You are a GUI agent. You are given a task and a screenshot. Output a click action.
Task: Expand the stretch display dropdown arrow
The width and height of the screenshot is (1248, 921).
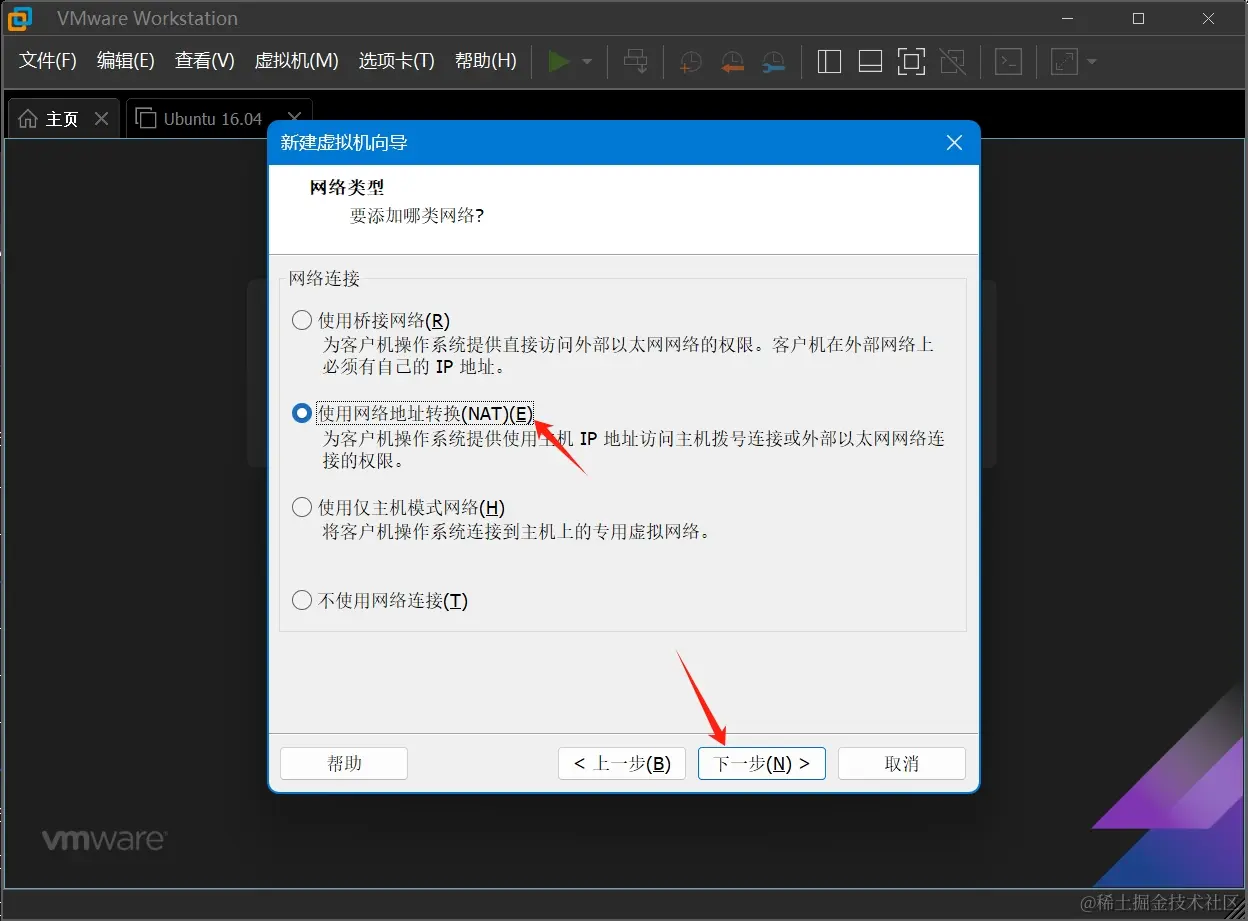[1091, 62]
